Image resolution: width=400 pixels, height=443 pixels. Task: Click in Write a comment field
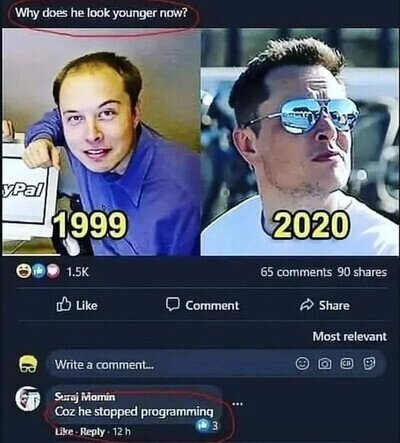[216, 364]
